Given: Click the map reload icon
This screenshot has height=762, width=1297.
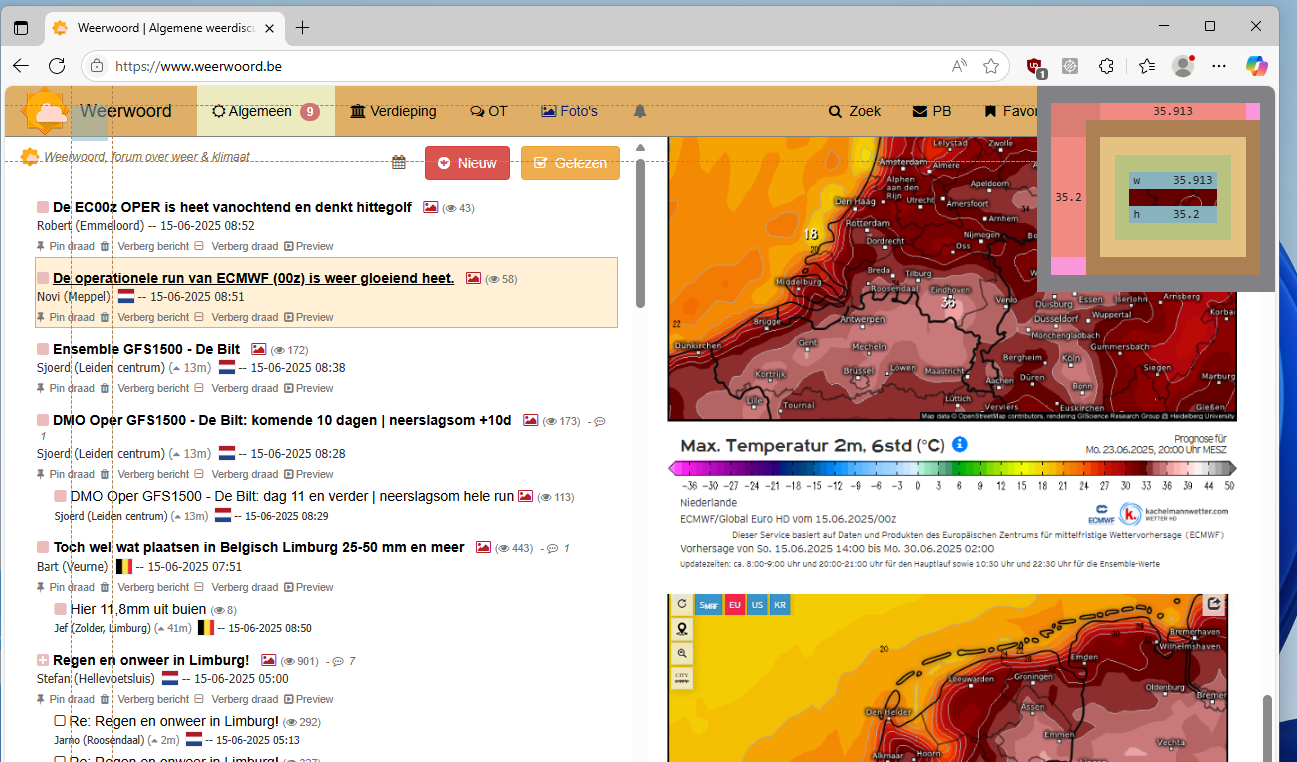Looking at the screenshot, I should coord(682,604).
